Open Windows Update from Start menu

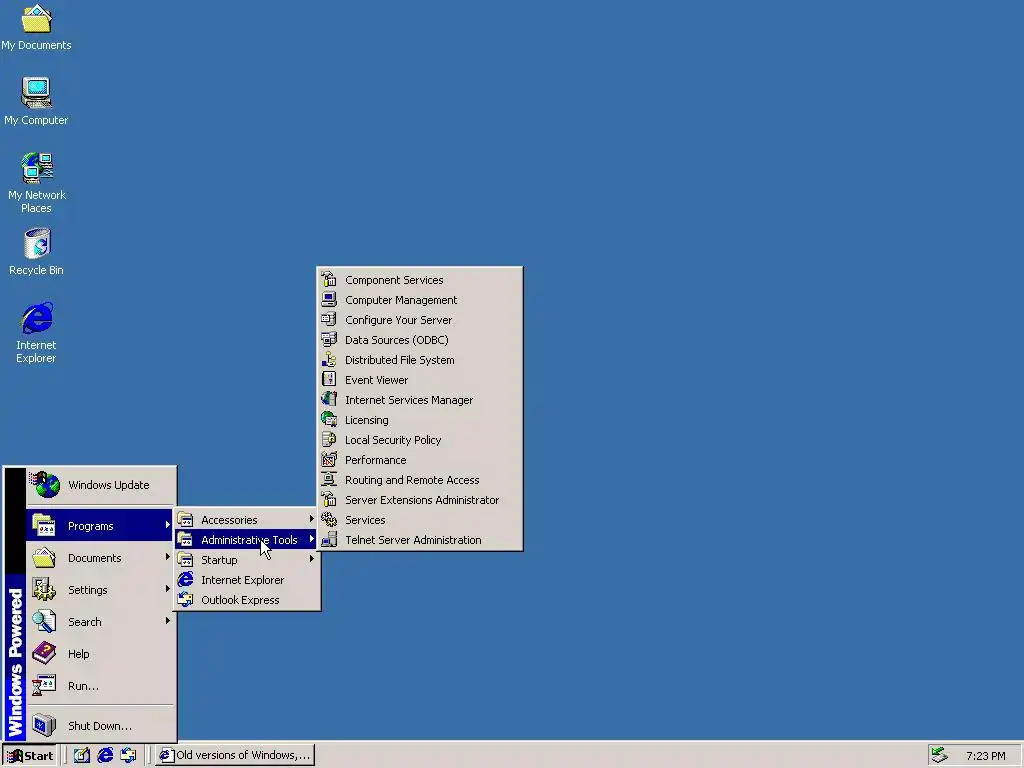pyautogui.click(x=101, y=485)
